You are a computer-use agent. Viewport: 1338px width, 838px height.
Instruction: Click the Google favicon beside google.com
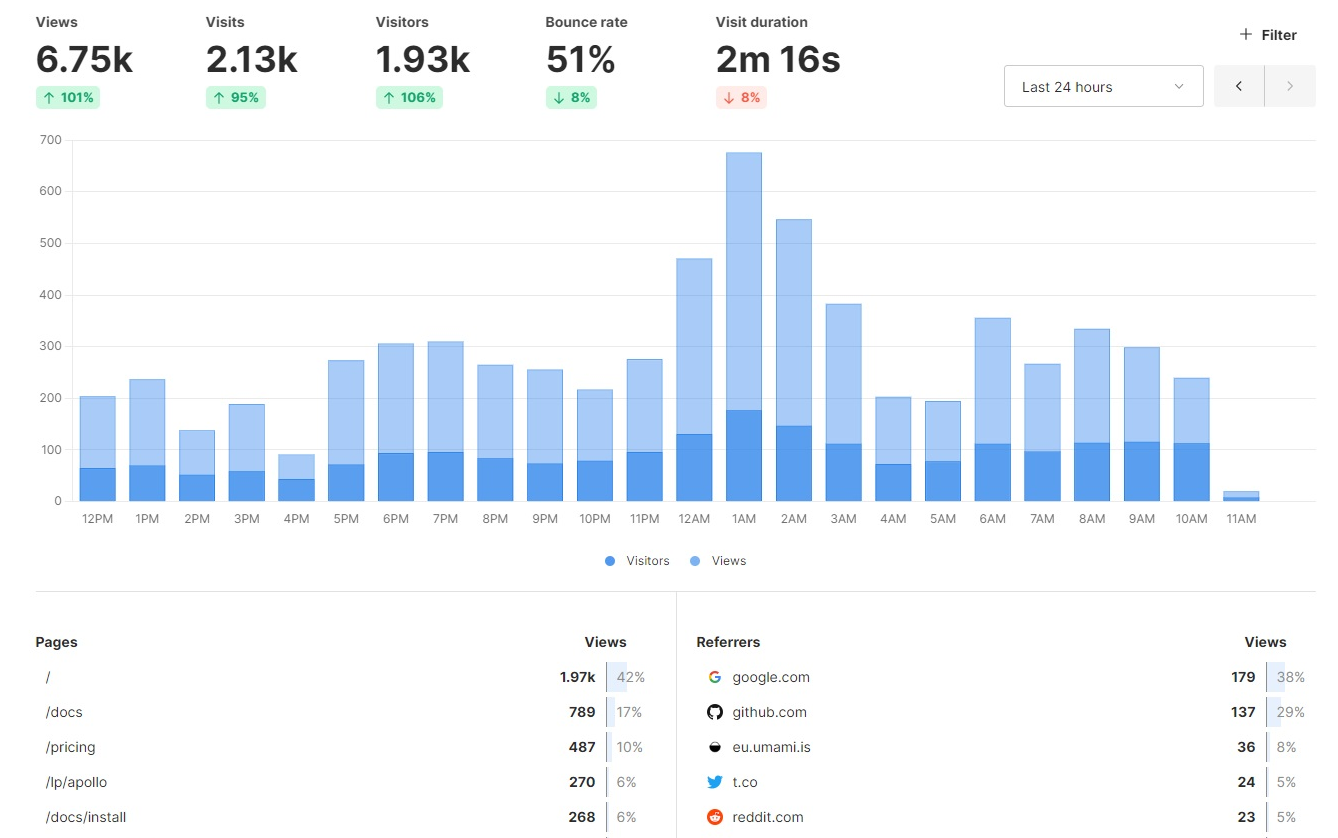coord(715,677)
